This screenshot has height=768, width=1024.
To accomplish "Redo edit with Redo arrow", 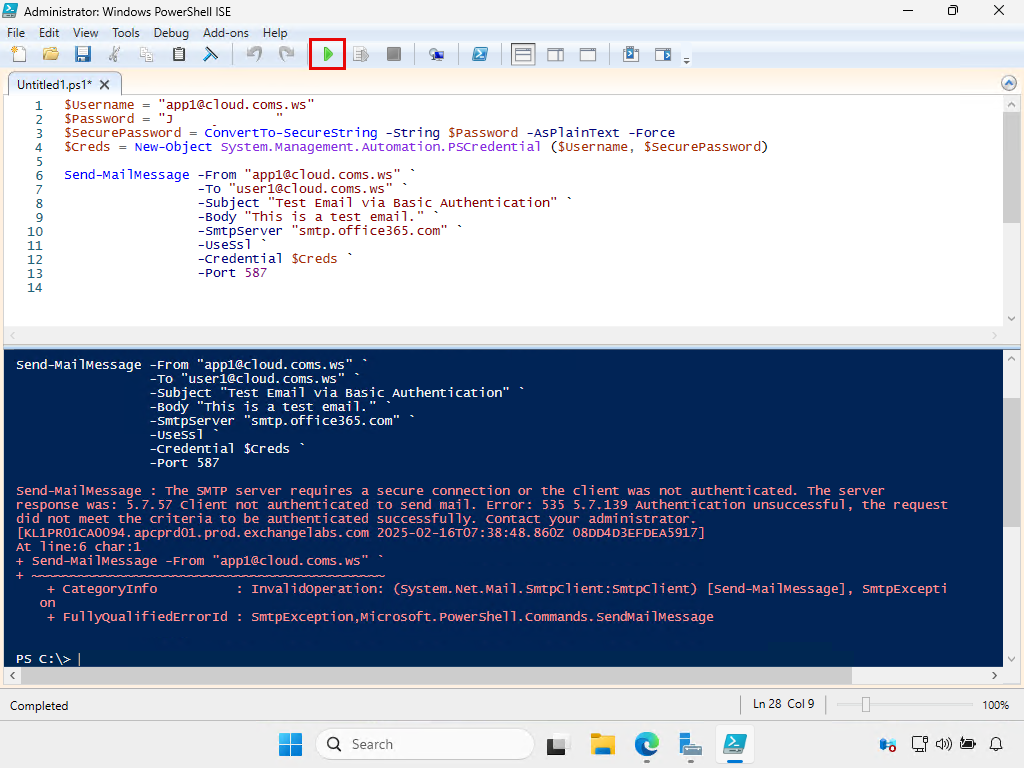I will [x=286, y=54].
